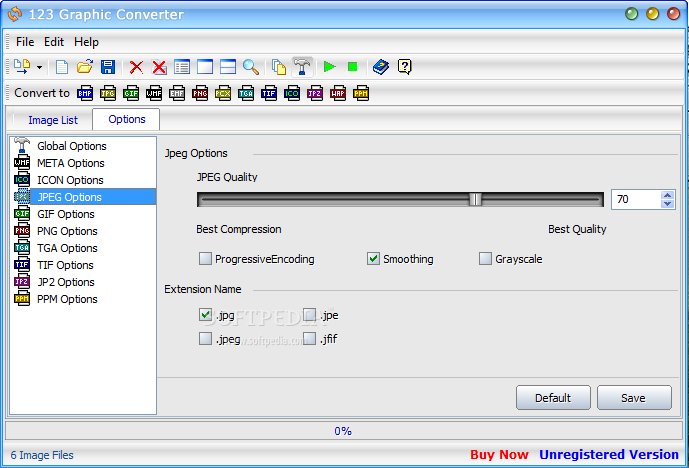Screen dimensions: 689x468
Task: Convert to WMF format icon
Action: pyautogui.click(x=154, y=93)
